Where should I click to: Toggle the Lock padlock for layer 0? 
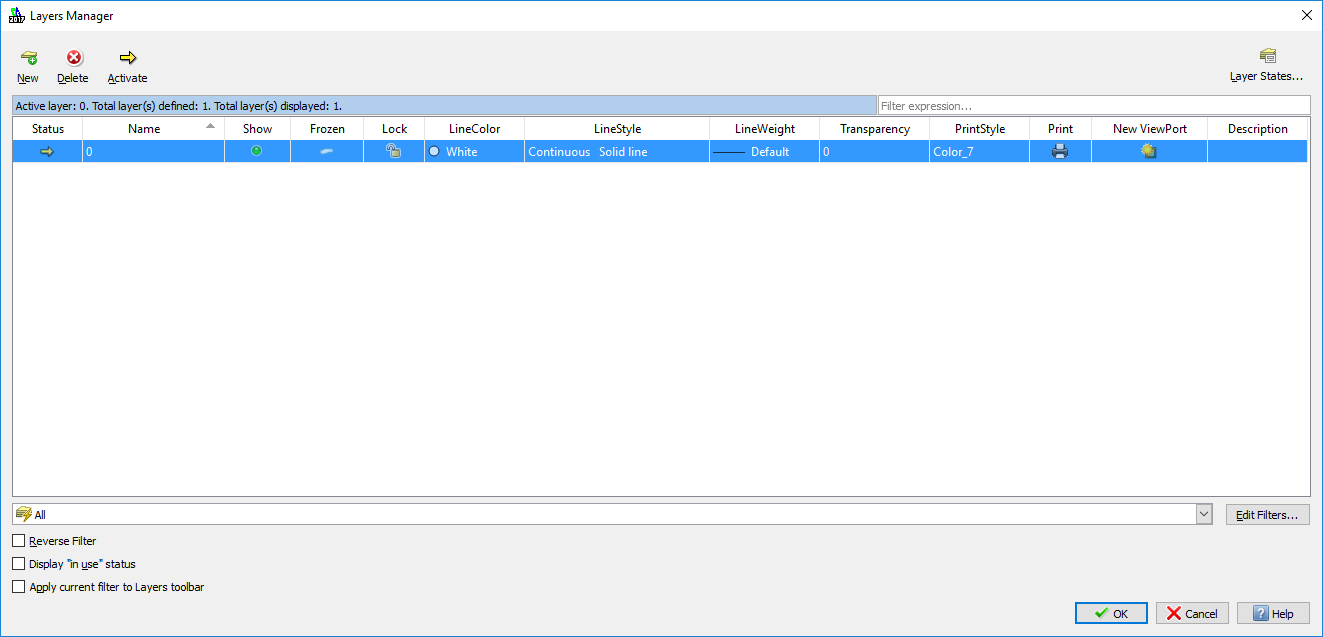[394, 151]
